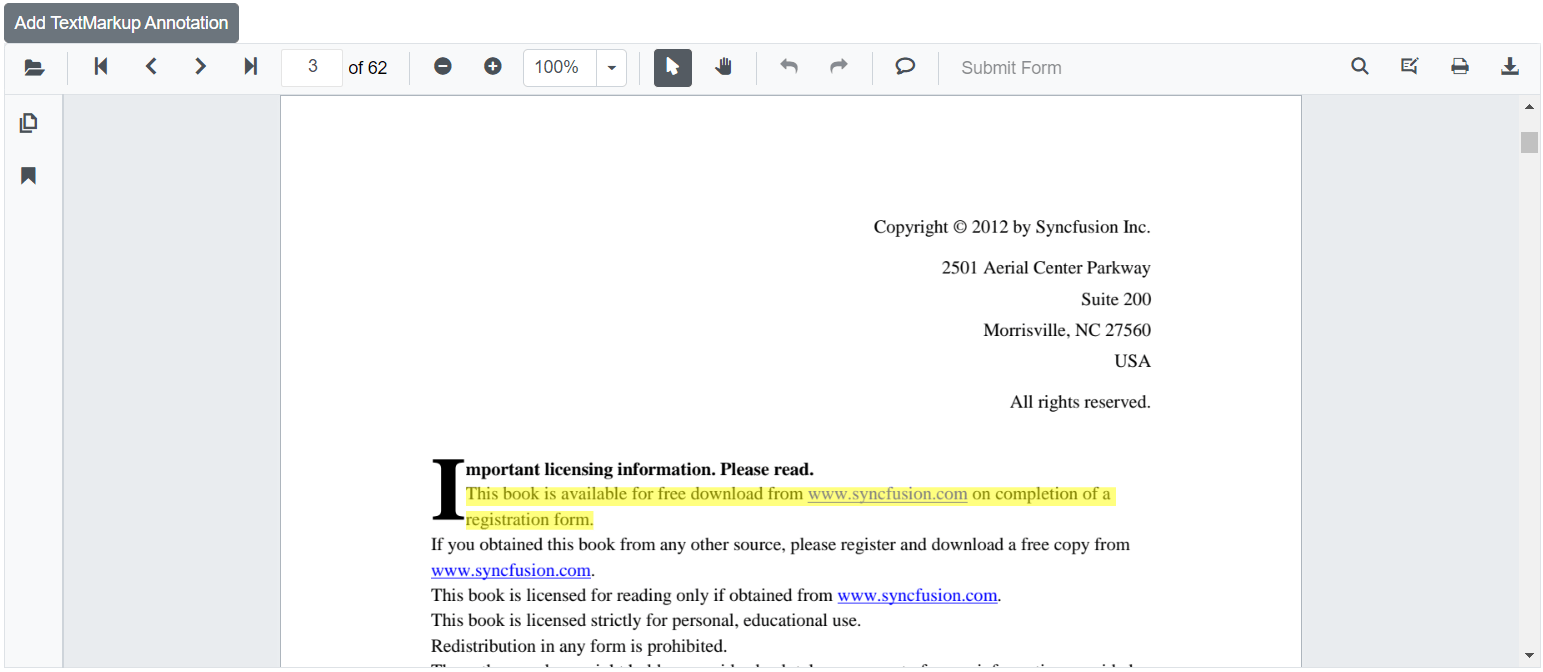This screenshot has height=672, width=1543.
Task: Click the page number input field
Action: [x=312, y=67]
